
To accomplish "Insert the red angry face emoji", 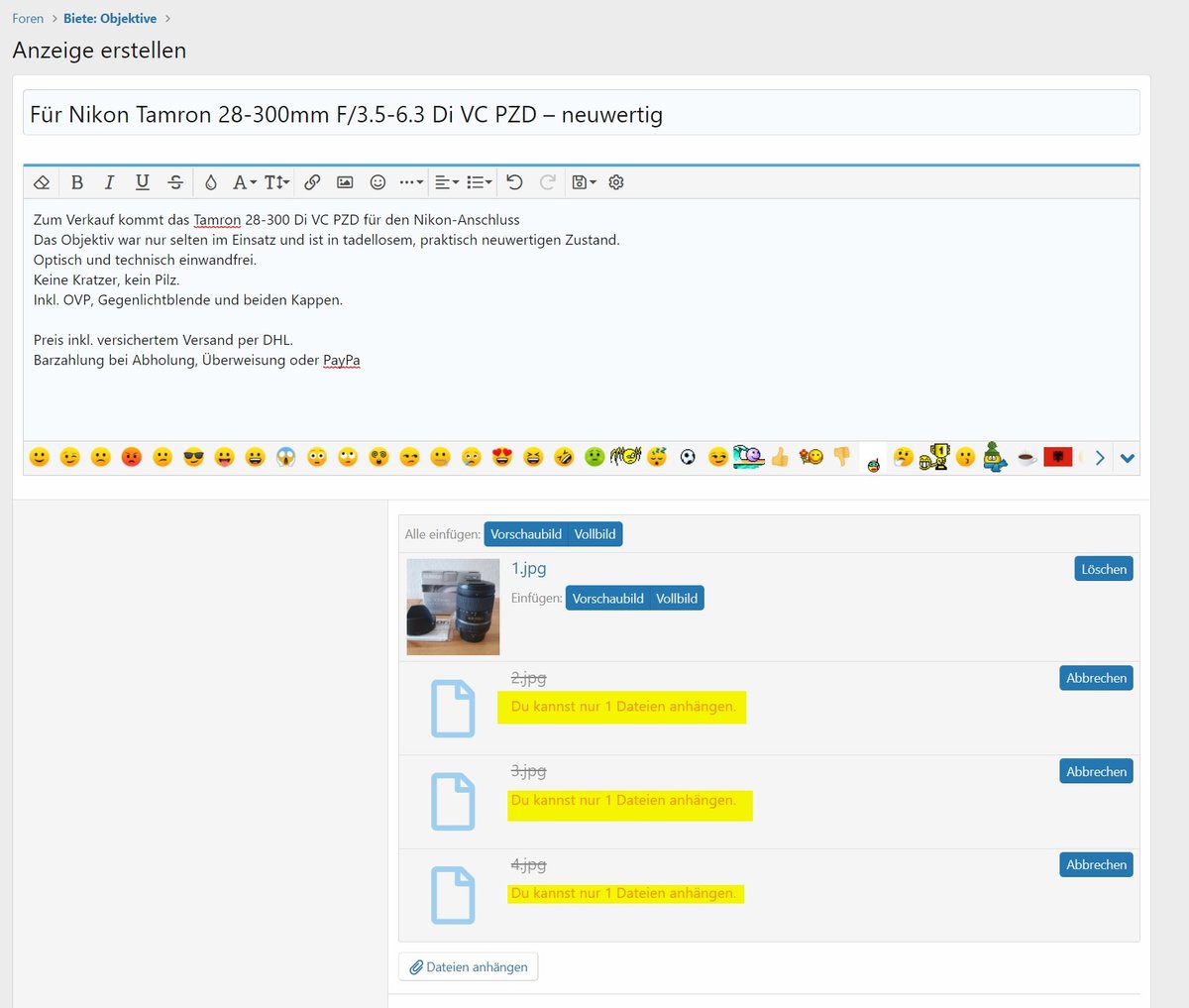I will [x=132, y=457].
